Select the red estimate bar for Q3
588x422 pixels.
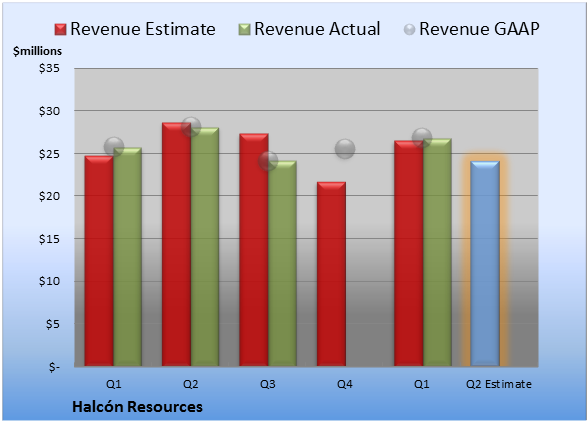[x=254, y=249]
